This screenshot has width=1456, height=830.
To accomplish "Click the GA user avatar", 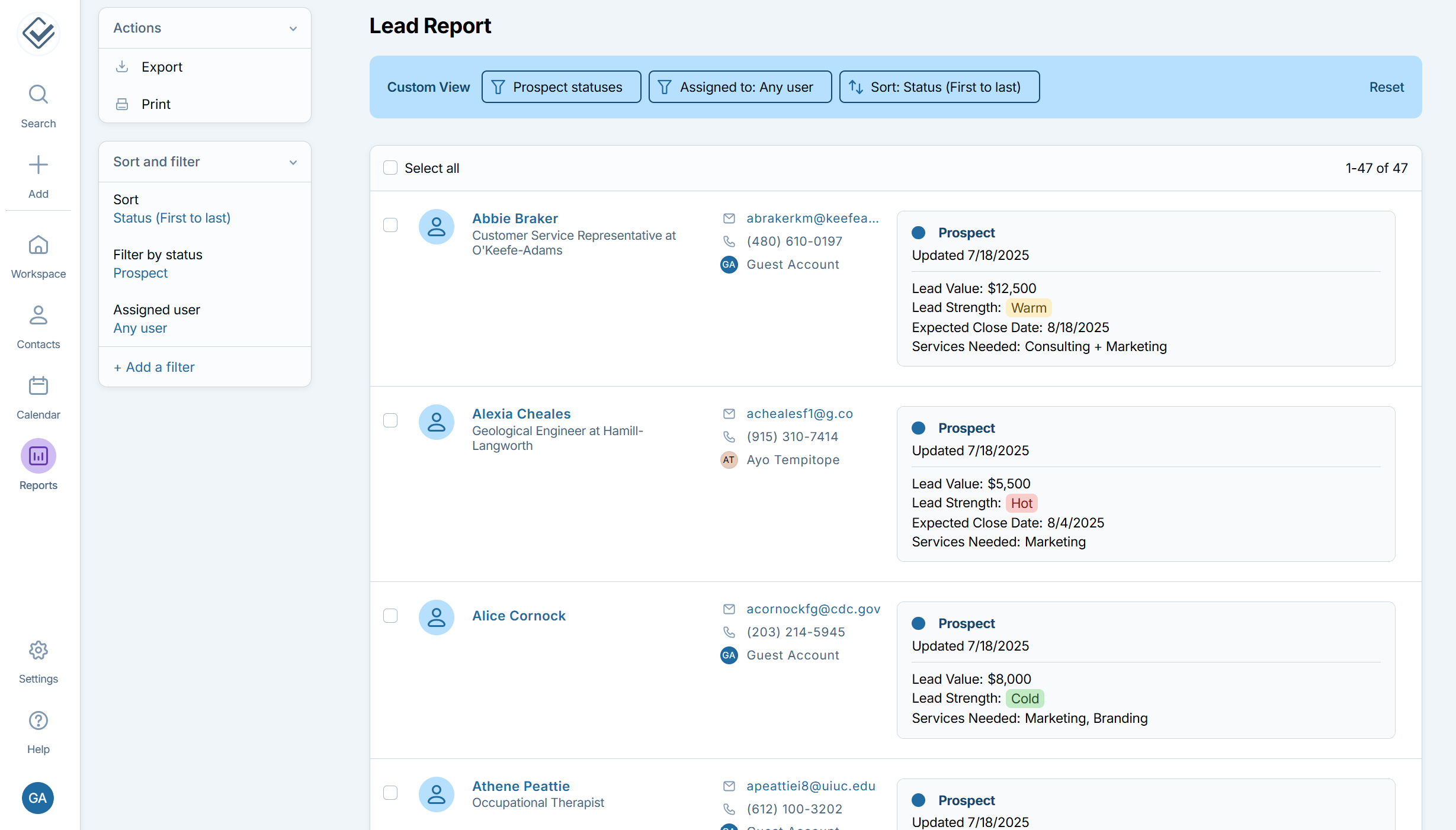I will pyautogui.click(x=38, y=798).
